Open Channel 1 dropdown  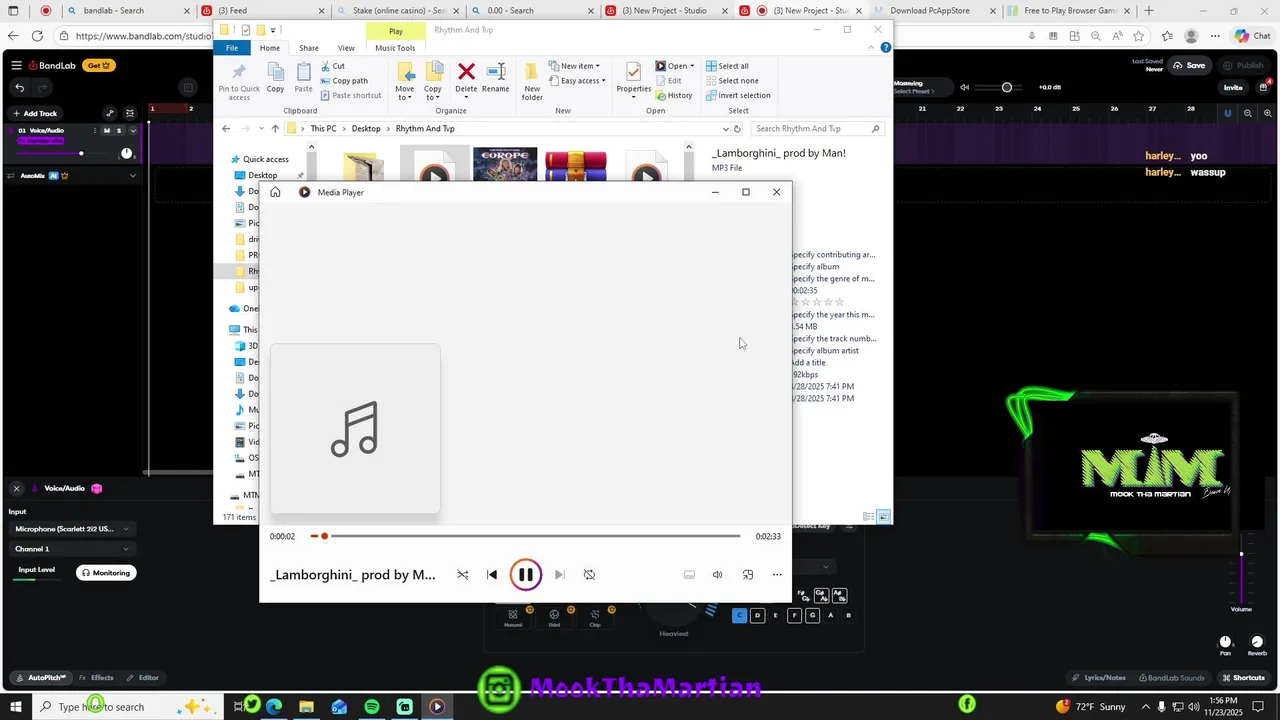click(x=72, y=549)
